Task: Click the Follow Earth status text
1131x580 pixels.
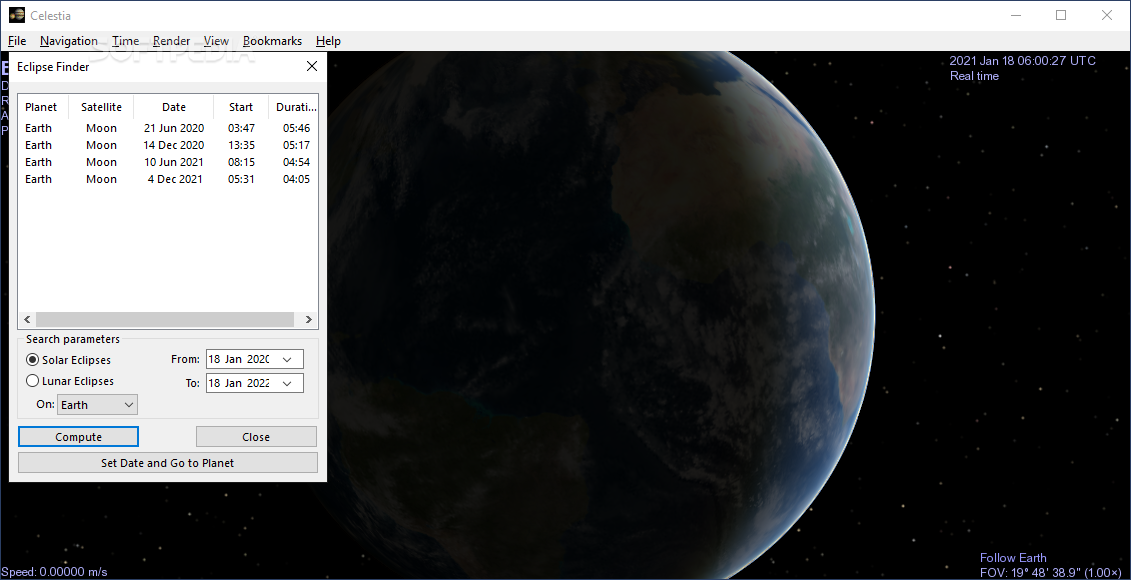Action: tap(1013, 558)
